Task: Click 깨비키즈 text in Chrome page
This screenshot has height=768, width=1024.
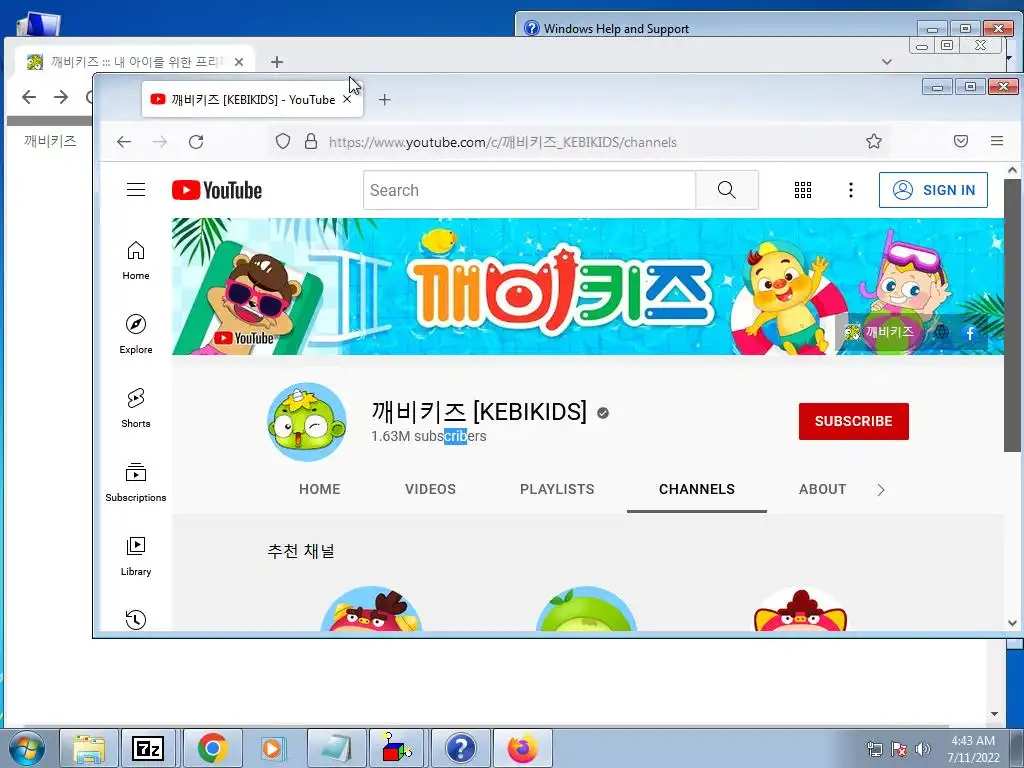Action: point(50,141)
